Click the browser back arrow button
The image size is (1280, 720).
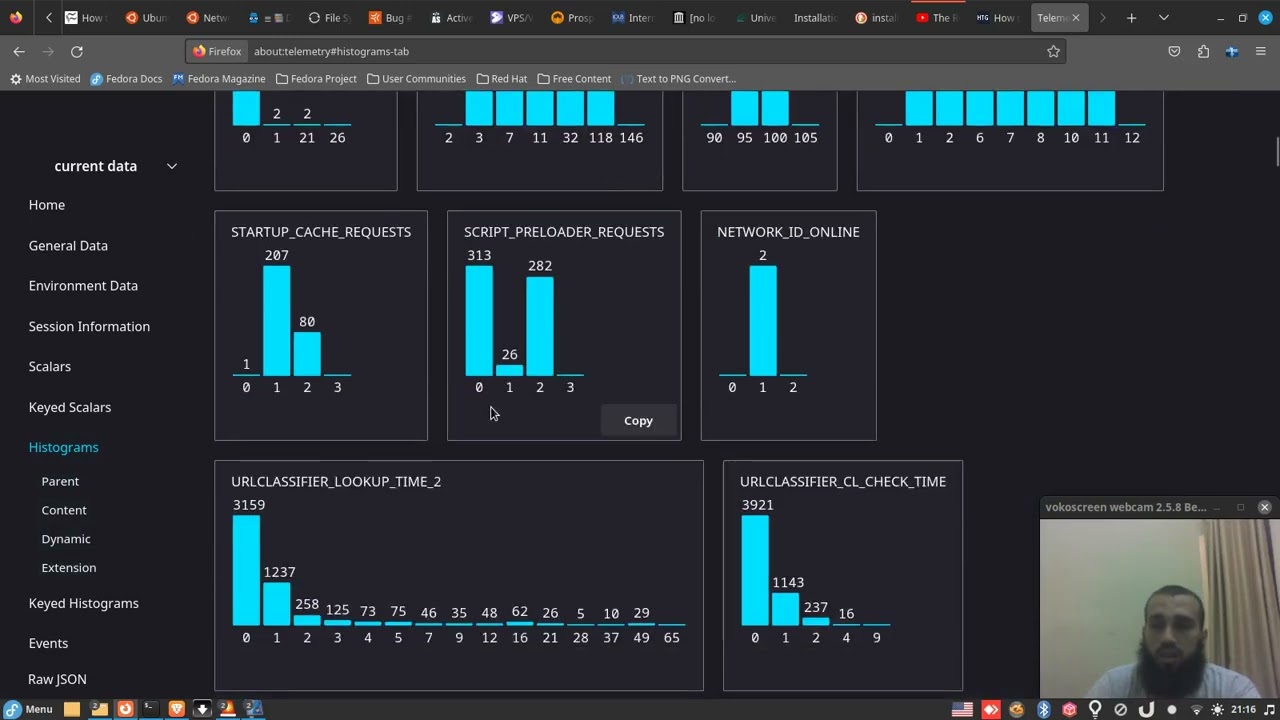click(19, 51)
